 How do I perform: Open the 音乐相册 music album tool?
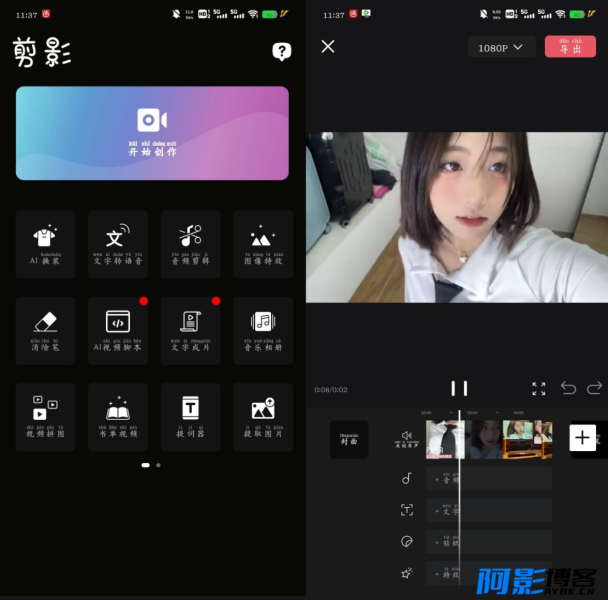263,329
